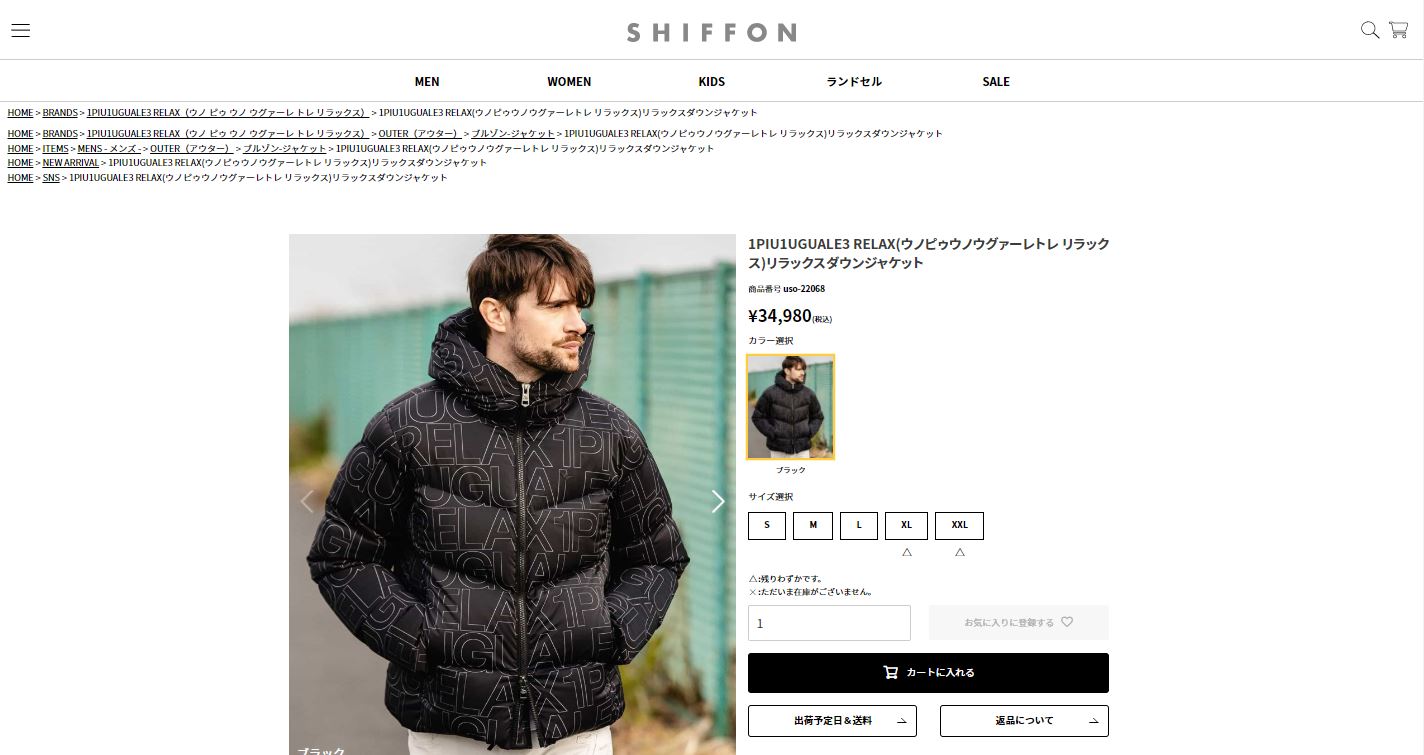Open the WOMEN menu
This screenshot has width=1424, height=755.
569,81
